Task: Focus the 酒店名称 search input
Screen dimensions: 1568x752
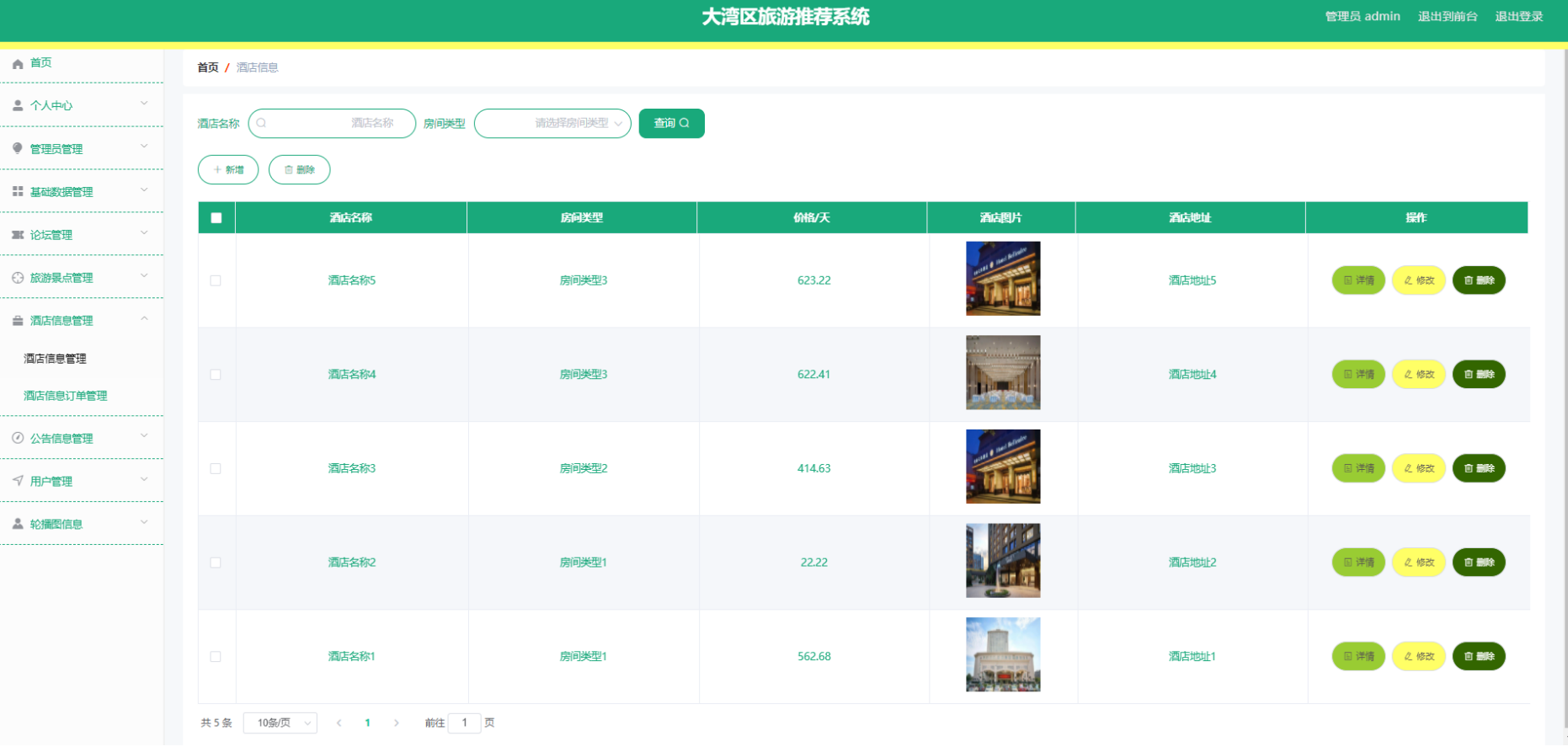Action: coord(332,123)
